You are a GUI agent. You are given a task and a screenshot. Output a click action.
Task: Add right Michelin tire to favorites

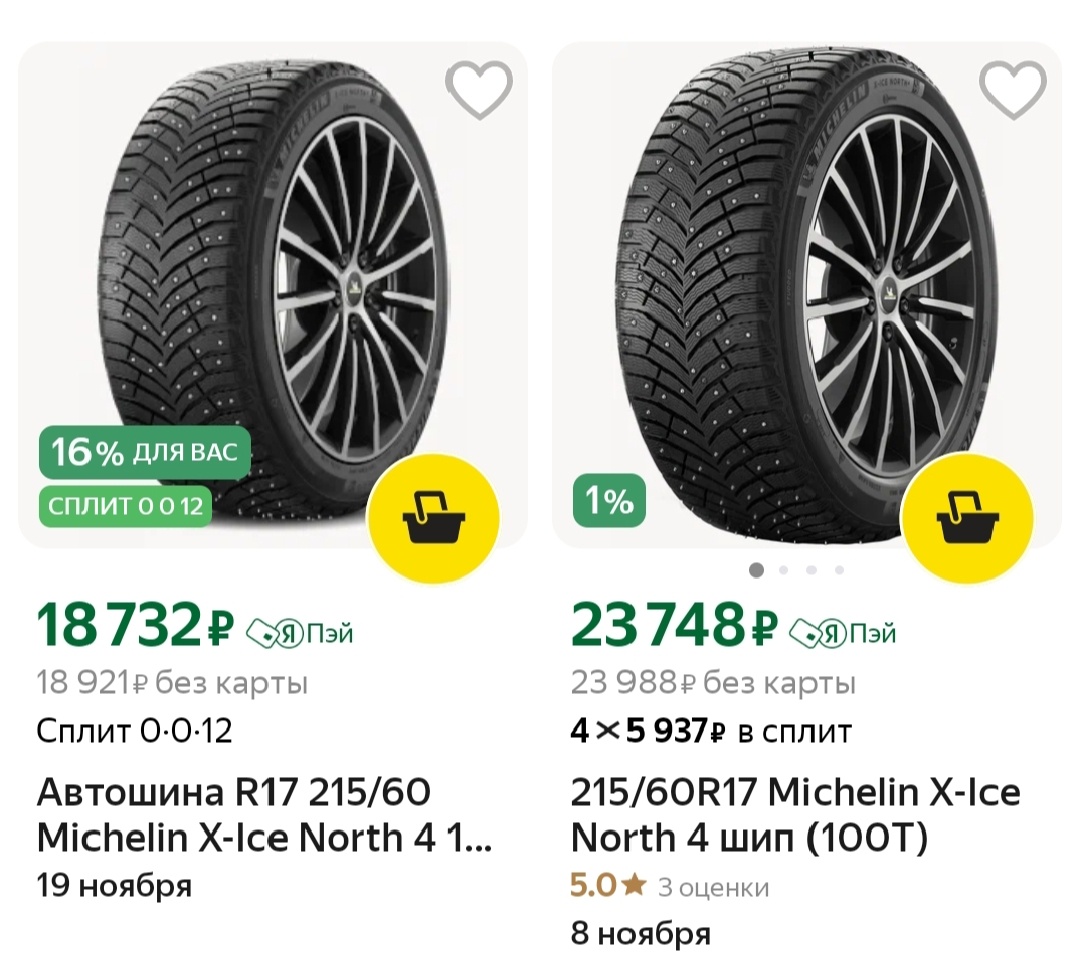click(x=1012, y=89)
